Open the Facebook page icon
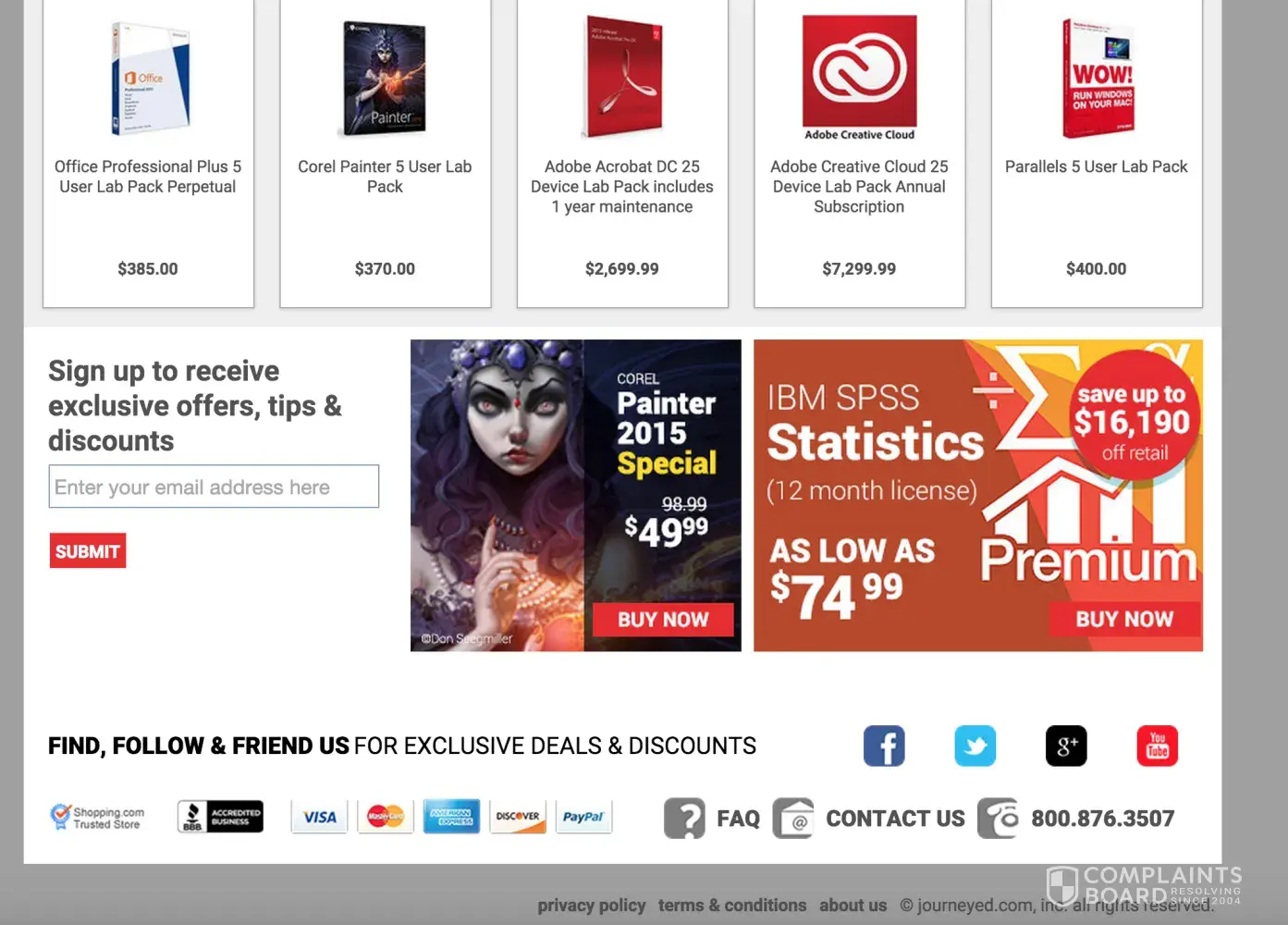The image size is (1288, 925). click(x=884, y=746)
